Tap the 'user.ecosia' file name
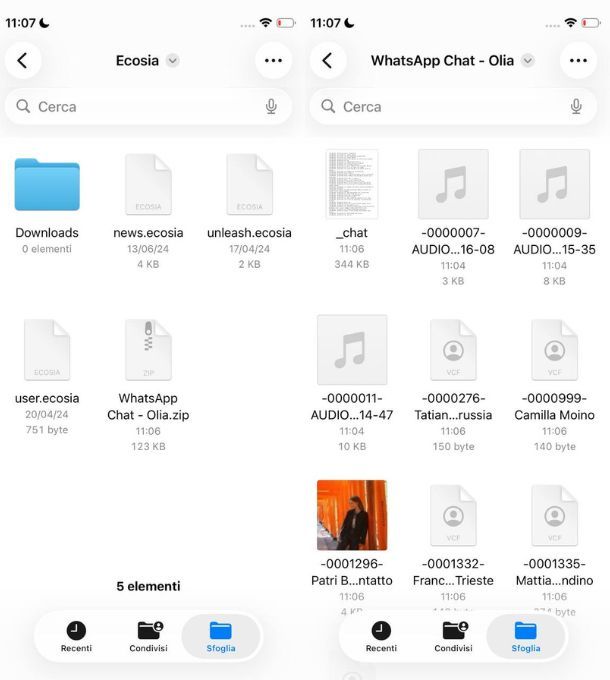The height and width of the screenshot is (680, 610). pos(47,399)
